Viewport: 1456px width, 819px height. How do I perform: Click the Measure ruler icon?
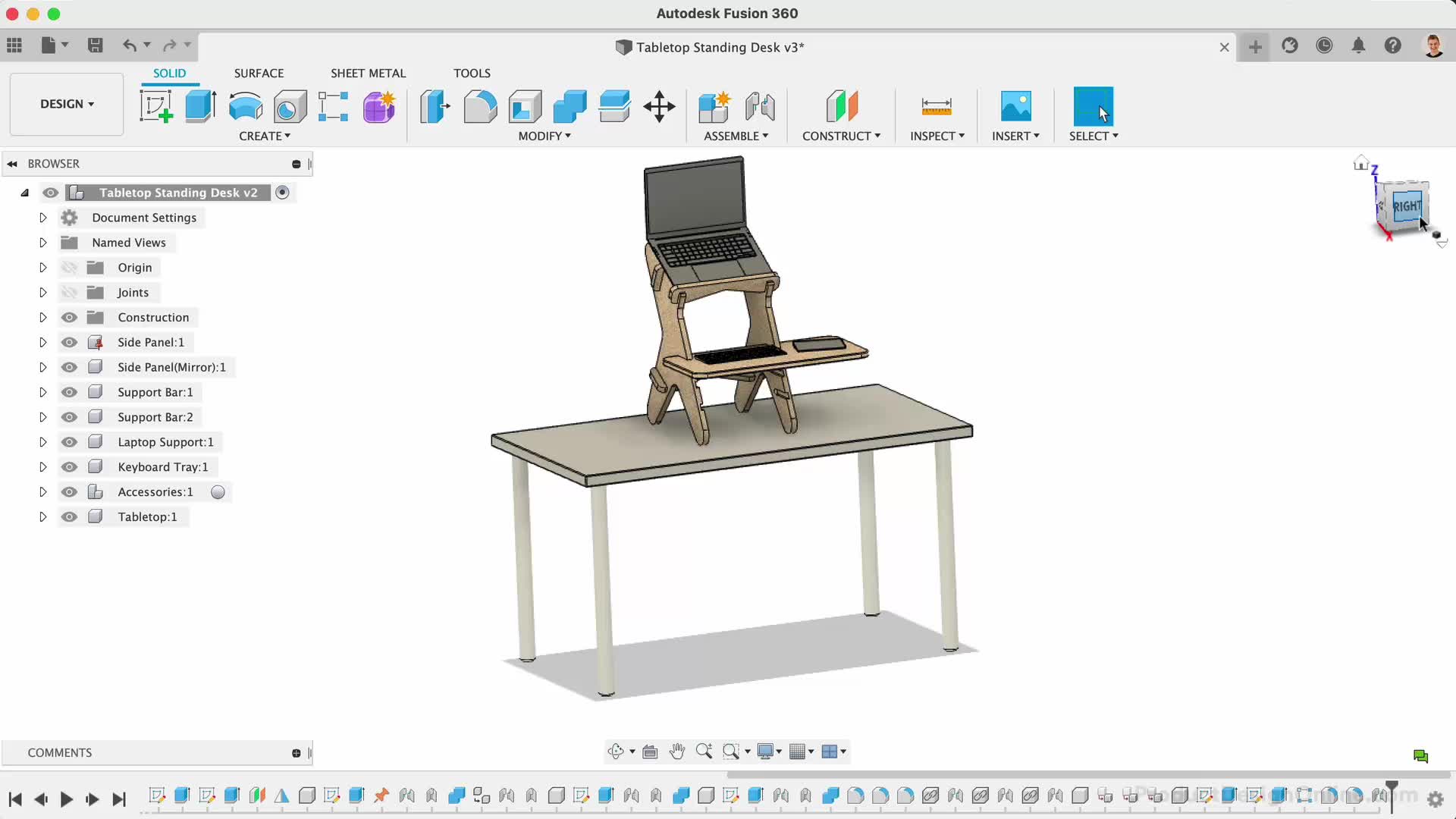coord(936,106)
